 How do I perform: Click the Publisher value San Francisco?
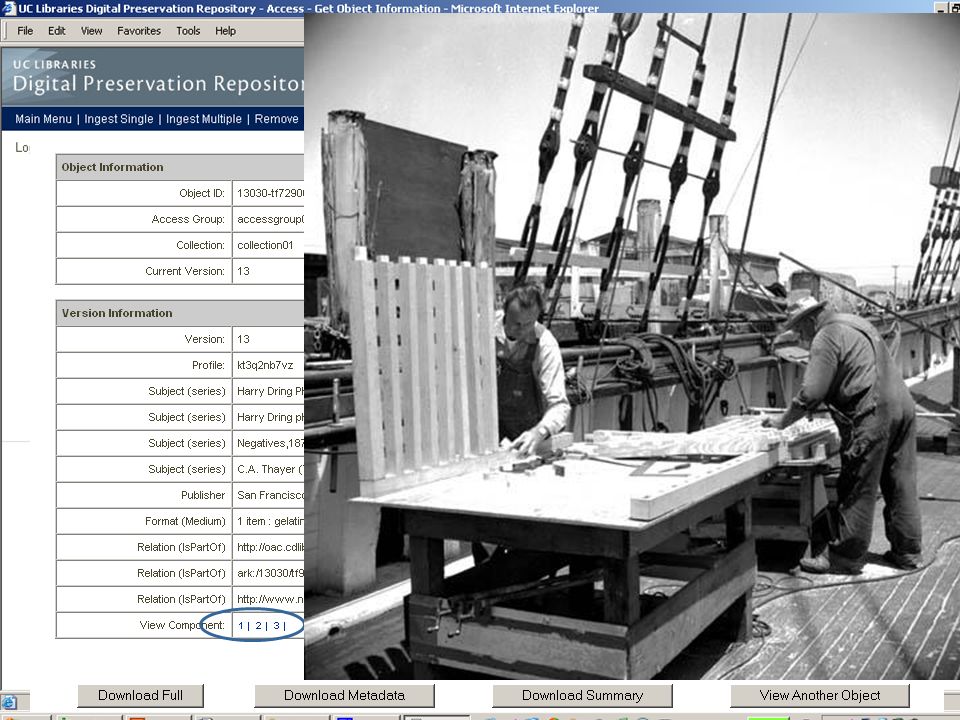tap(270, 495)
